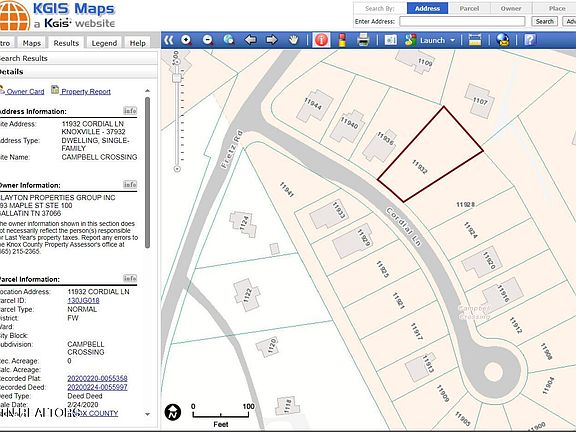Click the Owner Card icon
The width and height of the screenshot is (576, 432).
(2, 90)
